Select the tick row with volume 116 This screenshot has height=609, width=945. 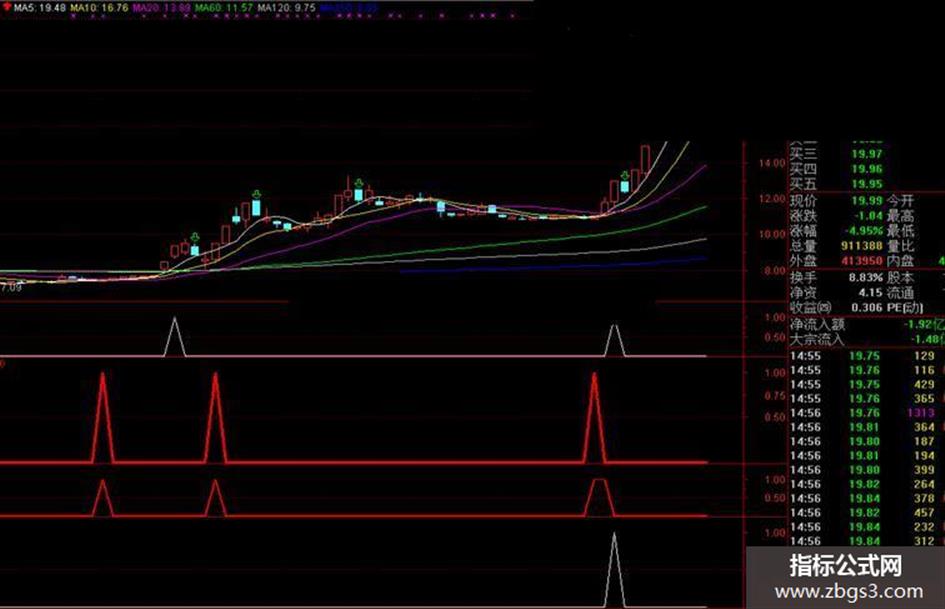[x=867, y=370]
